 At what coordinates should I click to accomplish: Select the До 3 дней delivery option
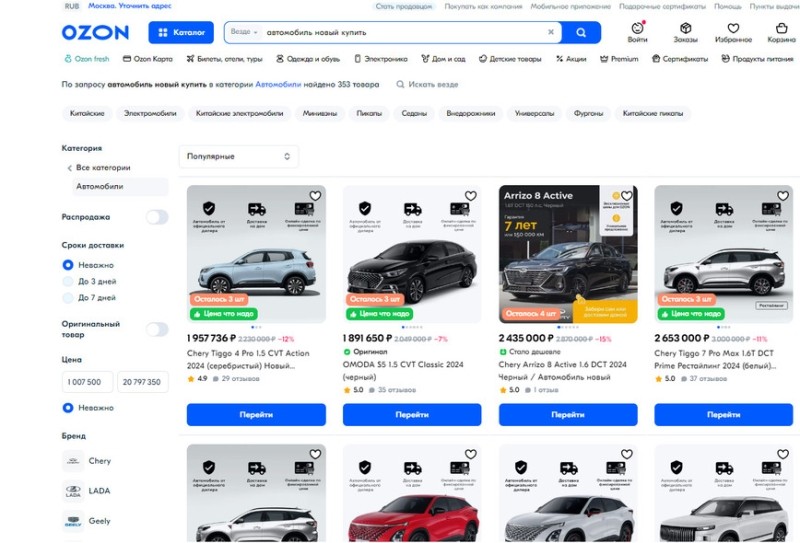(x=68, y=281)
